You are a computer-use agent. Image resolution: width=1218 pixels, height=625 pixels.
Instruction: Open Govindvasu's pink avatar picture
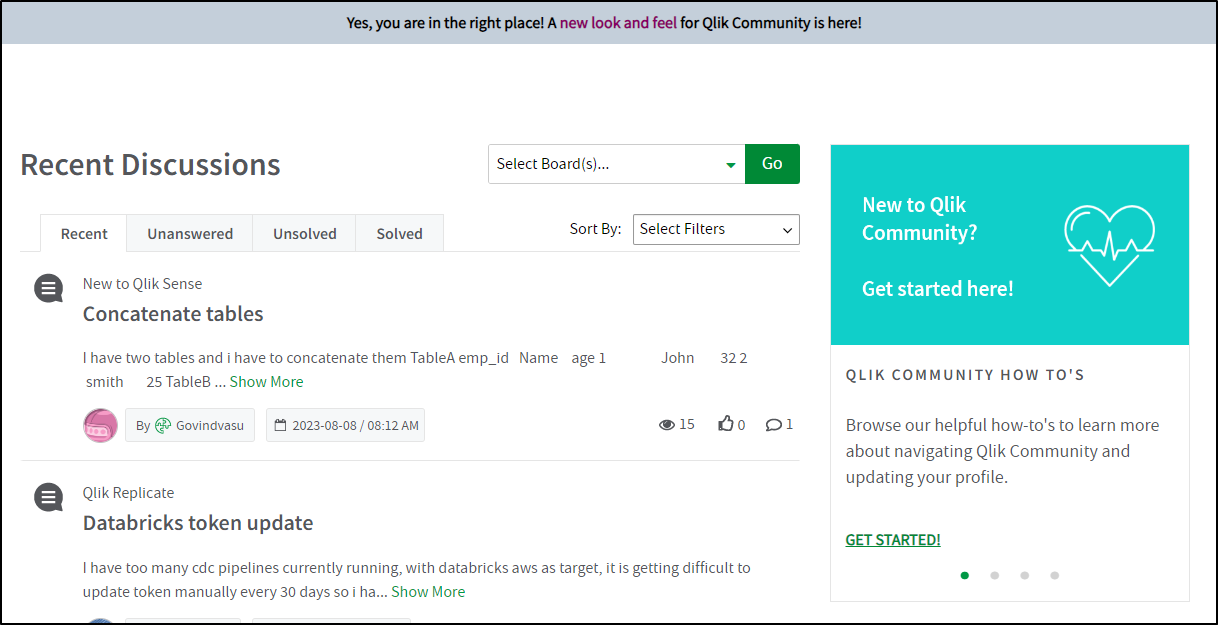click(100, 425)
